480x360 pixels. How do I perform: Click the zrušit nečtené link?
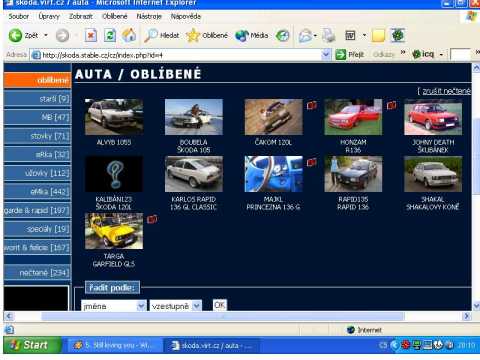pyautogui.click(x=446, y=91)
